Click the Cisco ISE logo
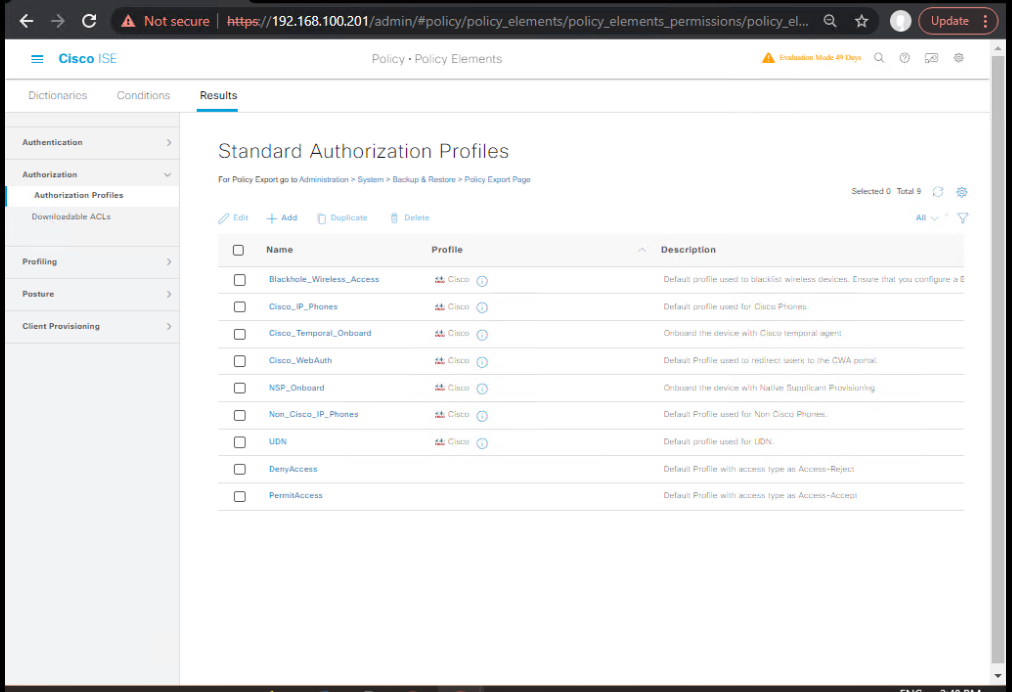The image size is (1012, 692). (x=88, y=59)
